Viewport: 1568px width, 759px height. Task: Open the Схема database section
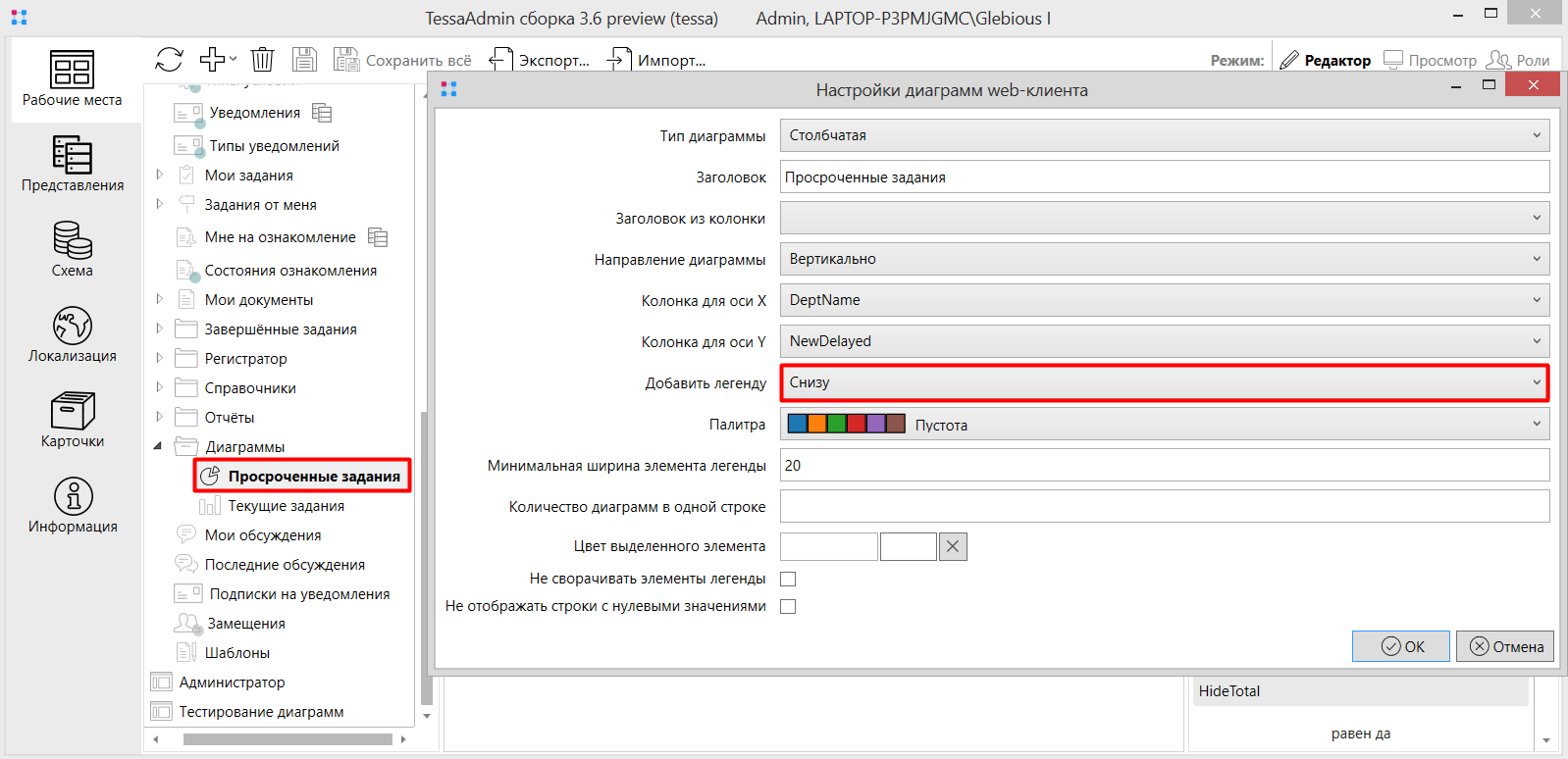click(x=72, y=249)
